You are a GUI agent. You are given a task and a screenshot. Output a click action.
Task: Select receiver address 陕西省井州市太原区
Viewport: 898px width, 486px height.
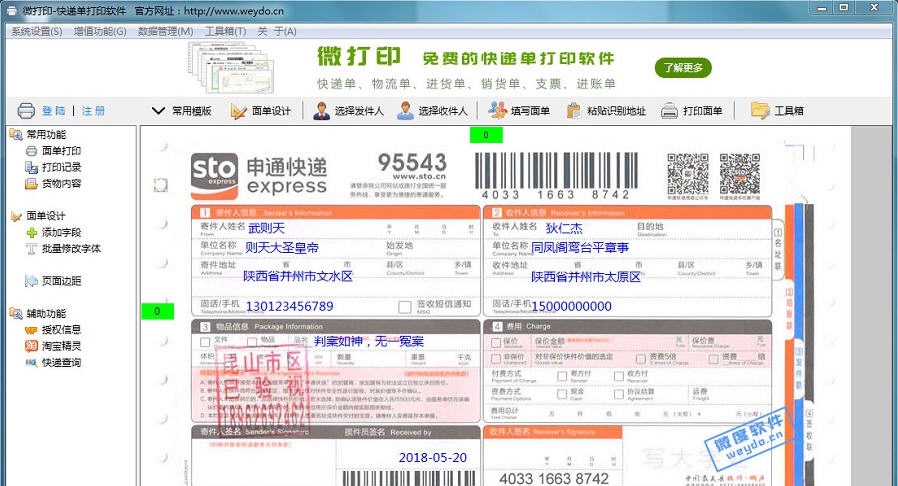pyautogui.click(x=586, y=277)
